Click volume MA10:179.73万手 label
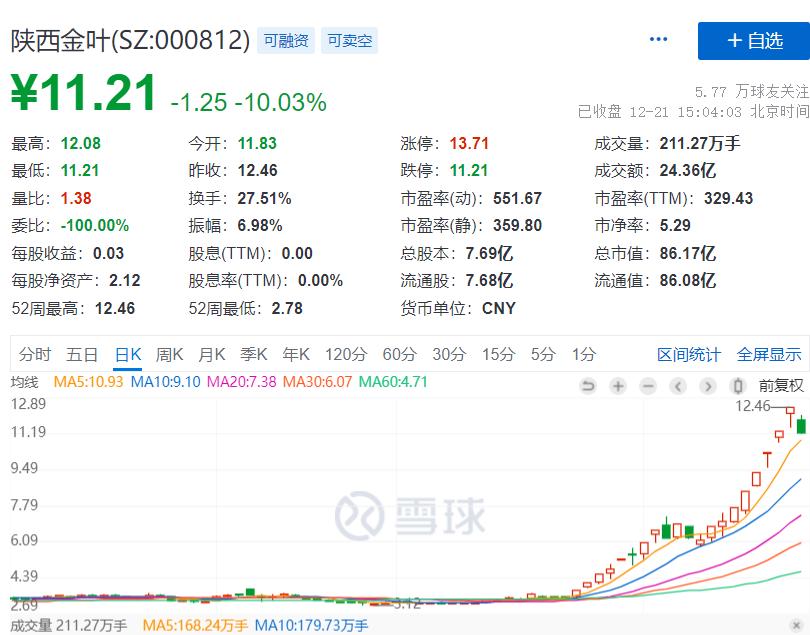 tap(311, 626)
